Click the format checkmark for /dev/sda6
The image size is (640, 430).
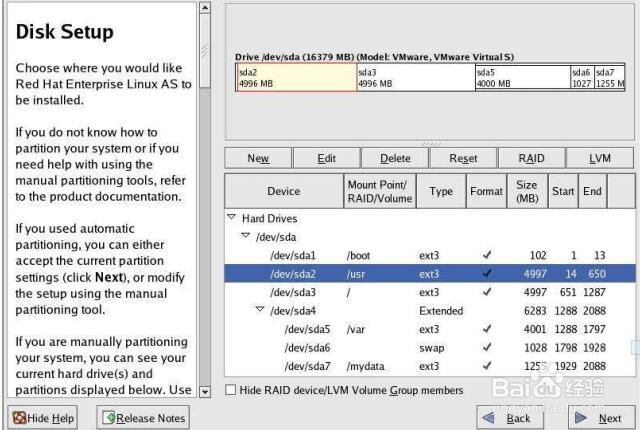[487, 348]
